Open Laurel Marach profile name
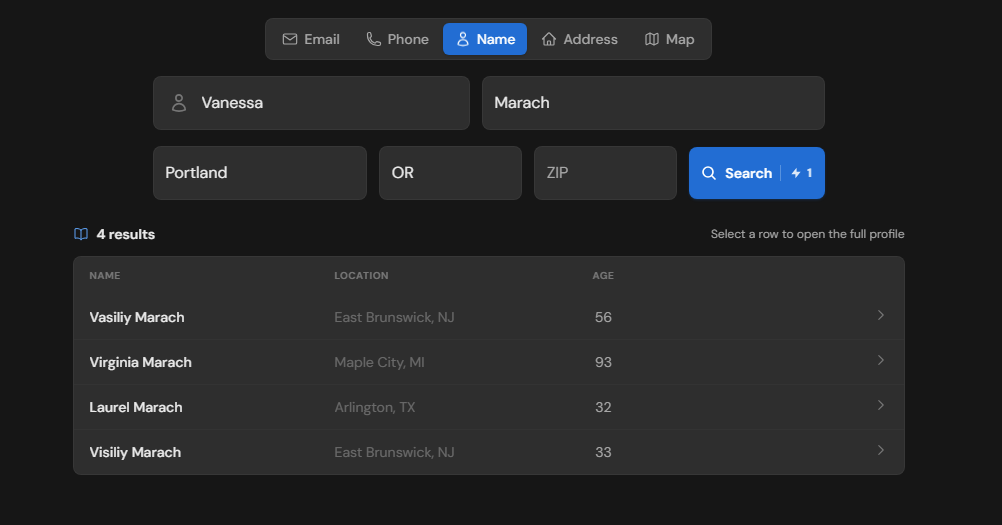 click(x=136, y=407)
